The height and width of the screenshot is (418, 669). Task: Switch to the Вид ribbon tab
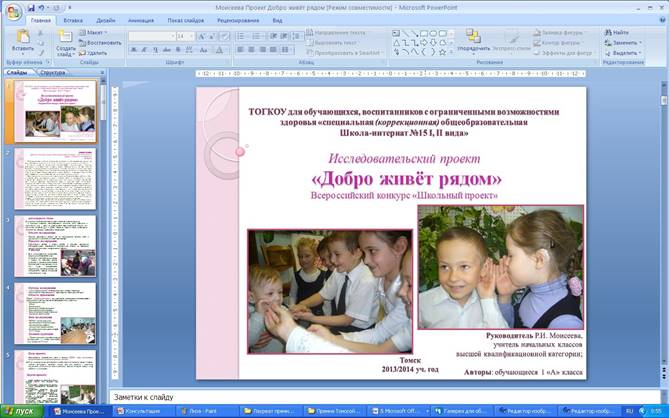[x=277, y=20]
